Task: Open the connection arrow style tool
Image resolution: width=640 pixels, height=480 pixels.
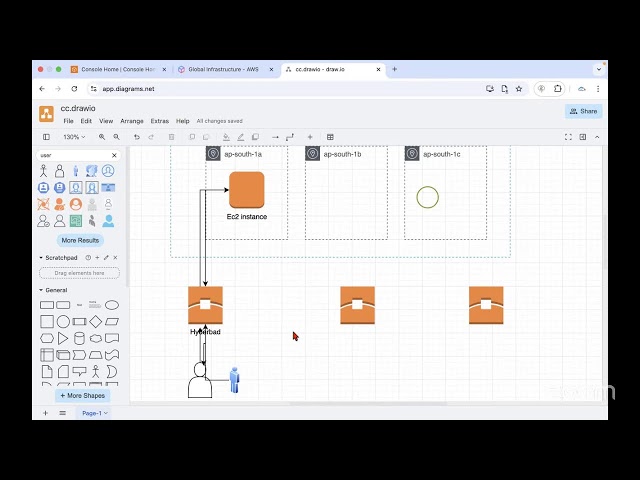Action: click(276, 137)
